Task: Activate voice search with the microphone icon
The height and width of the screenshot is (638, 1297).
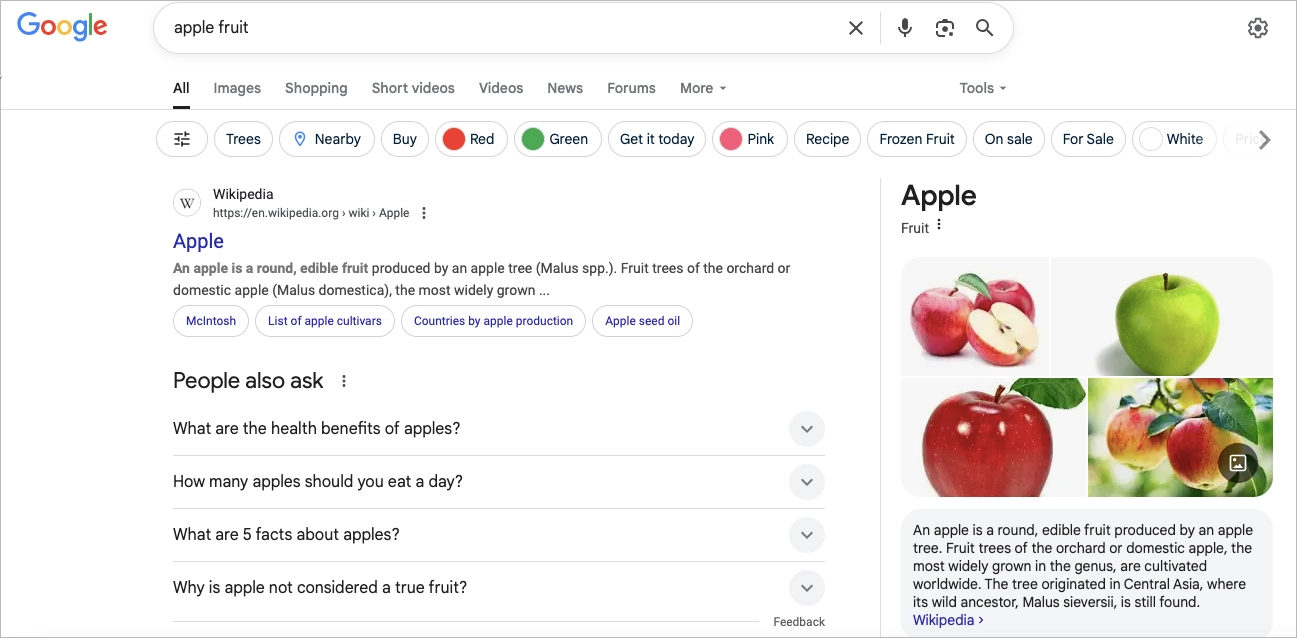Action: [904, 27]
